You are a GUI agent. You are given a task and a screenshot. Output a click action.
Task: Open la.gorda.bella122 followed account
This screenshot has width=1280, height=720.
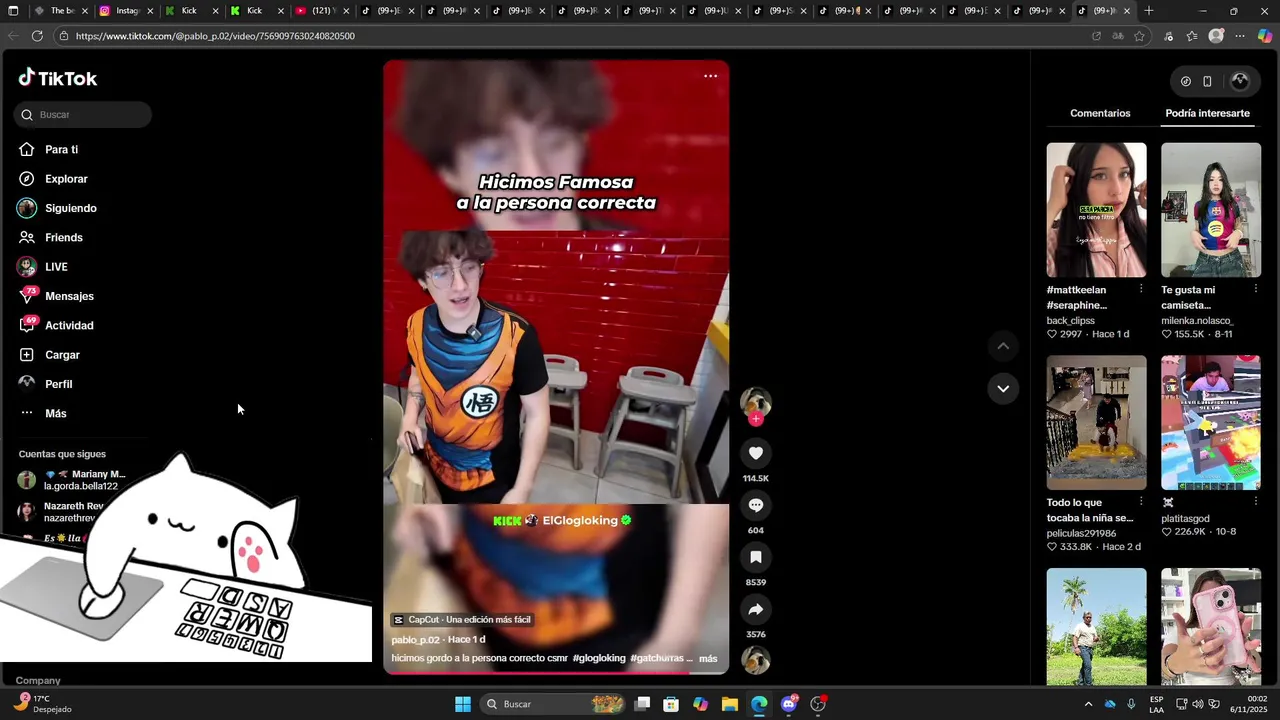point(70,480)
